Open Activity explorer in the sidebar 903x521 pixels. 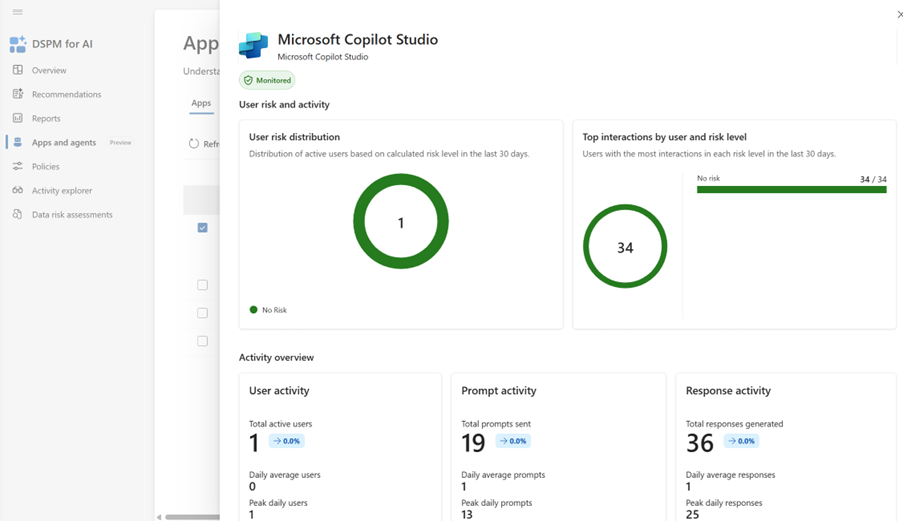click(x=62, y=191)
